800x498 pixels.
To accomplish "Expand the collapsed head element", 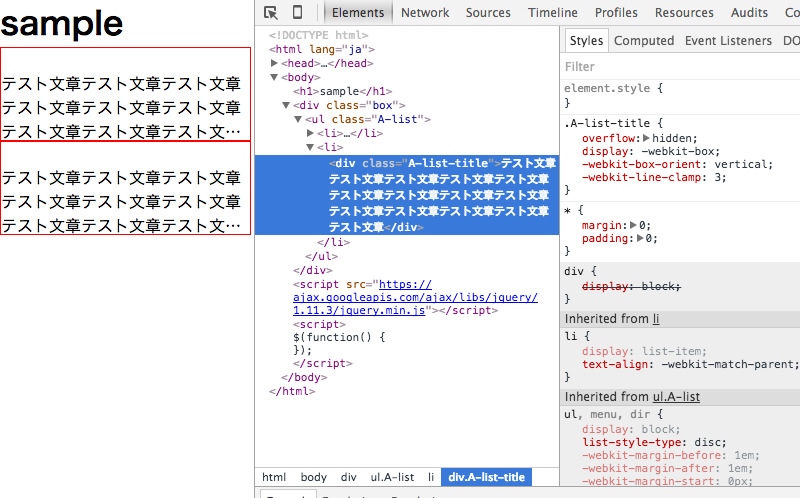I will click(275, 63).
